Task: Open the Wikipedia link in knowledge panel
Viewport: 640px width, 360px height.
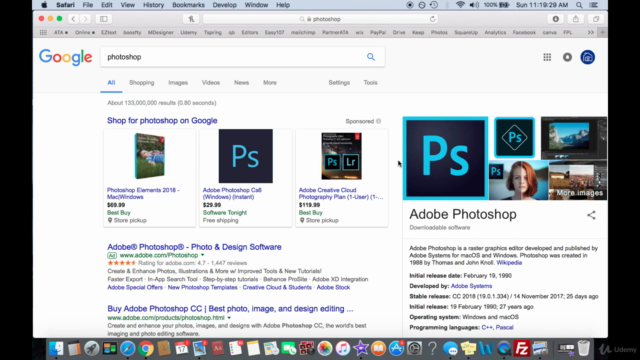Action: 509,262
